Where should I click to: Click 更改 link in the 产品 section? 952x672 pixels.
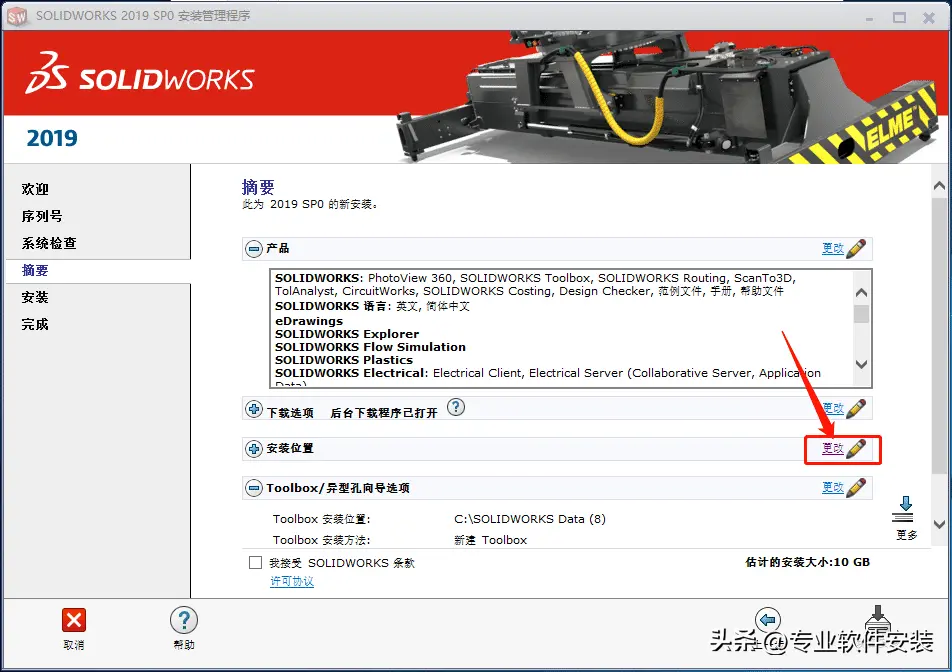tap(832, 248)
